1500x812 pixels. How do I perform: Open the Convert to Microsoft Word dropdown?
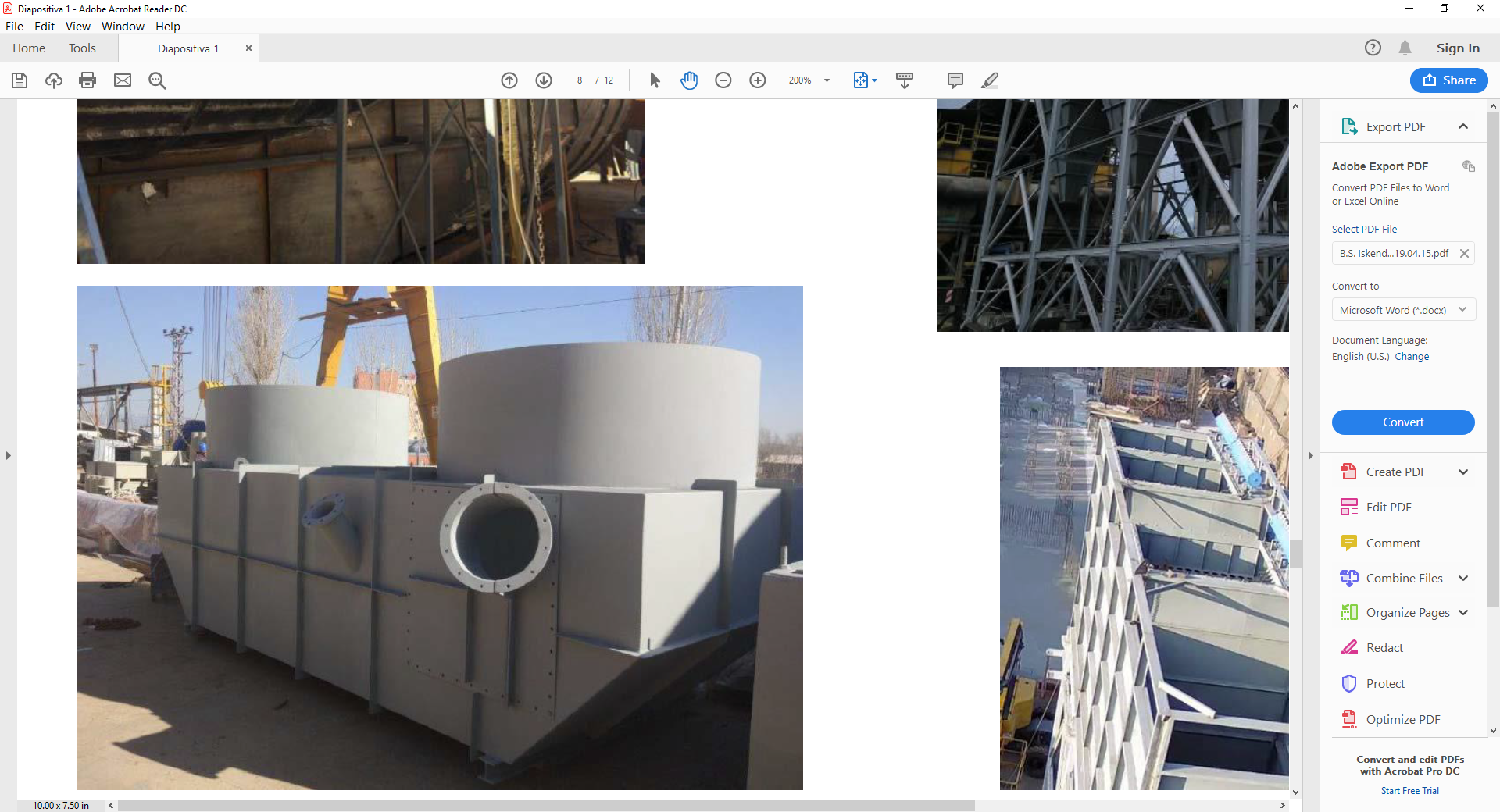tap(1403, 310)
